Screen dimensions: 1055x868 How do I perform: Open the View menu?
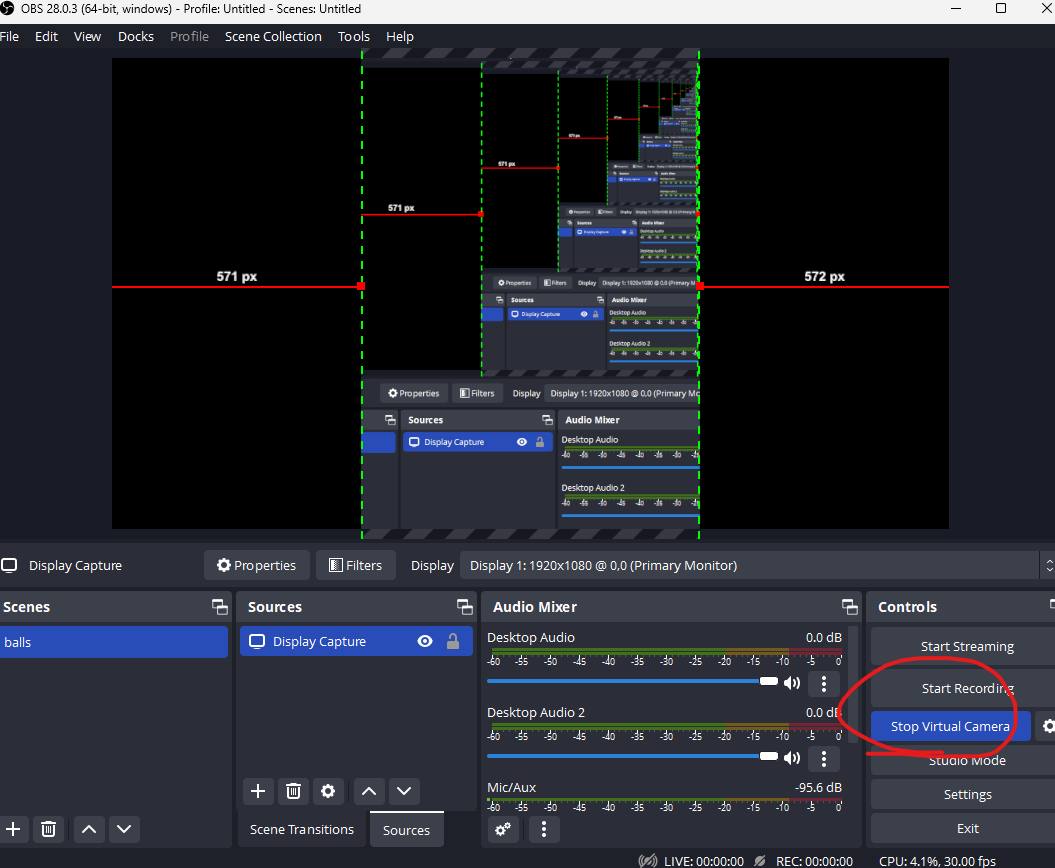[87, 36]
